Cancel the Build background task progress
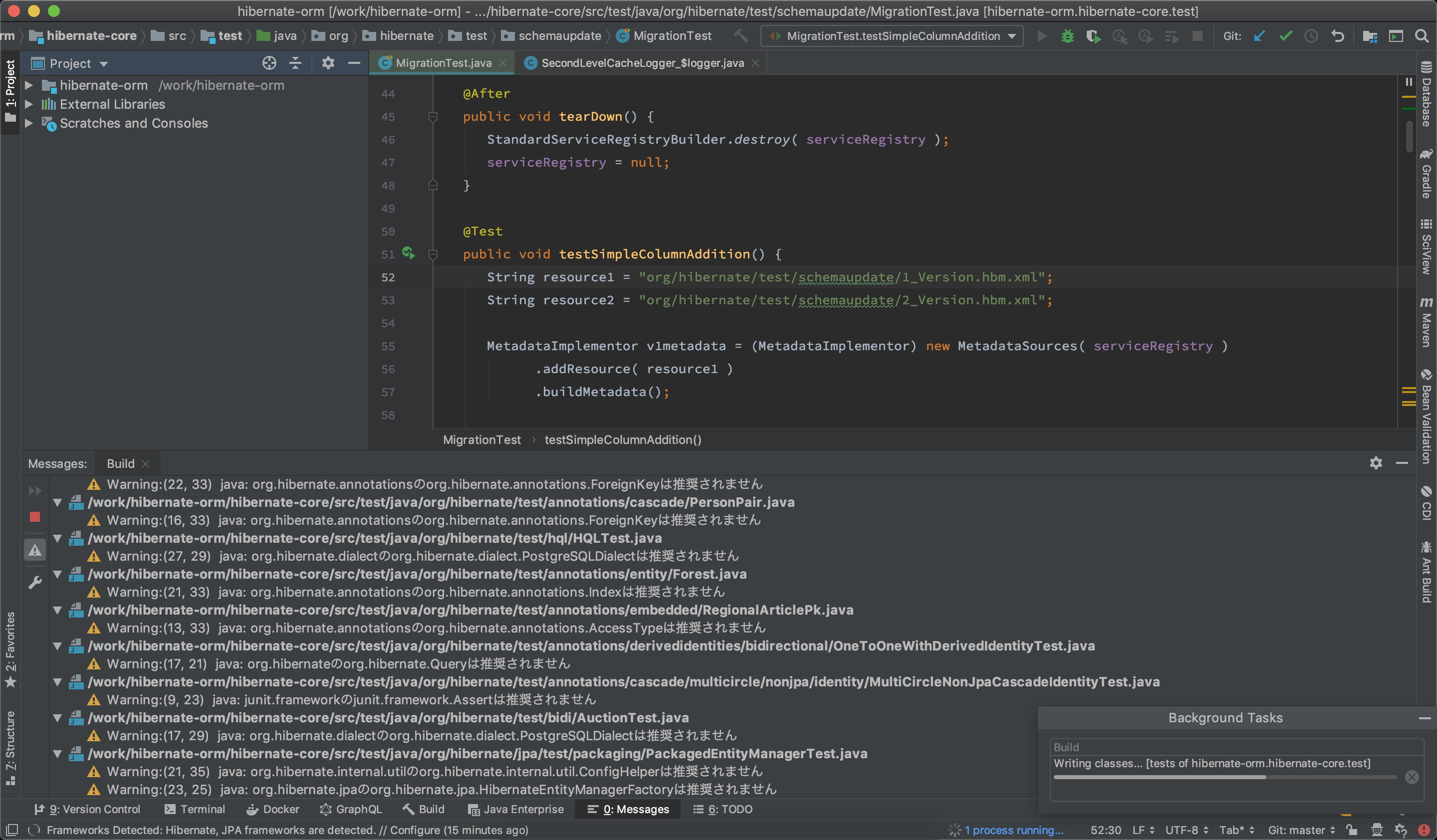1437x840 pixels. coord(1412,777)
